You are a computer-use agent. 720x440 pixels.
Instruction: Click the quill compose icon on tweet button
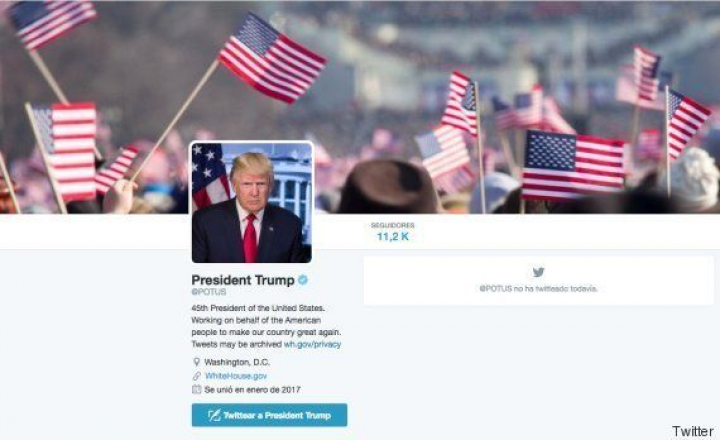pos(214,415)
